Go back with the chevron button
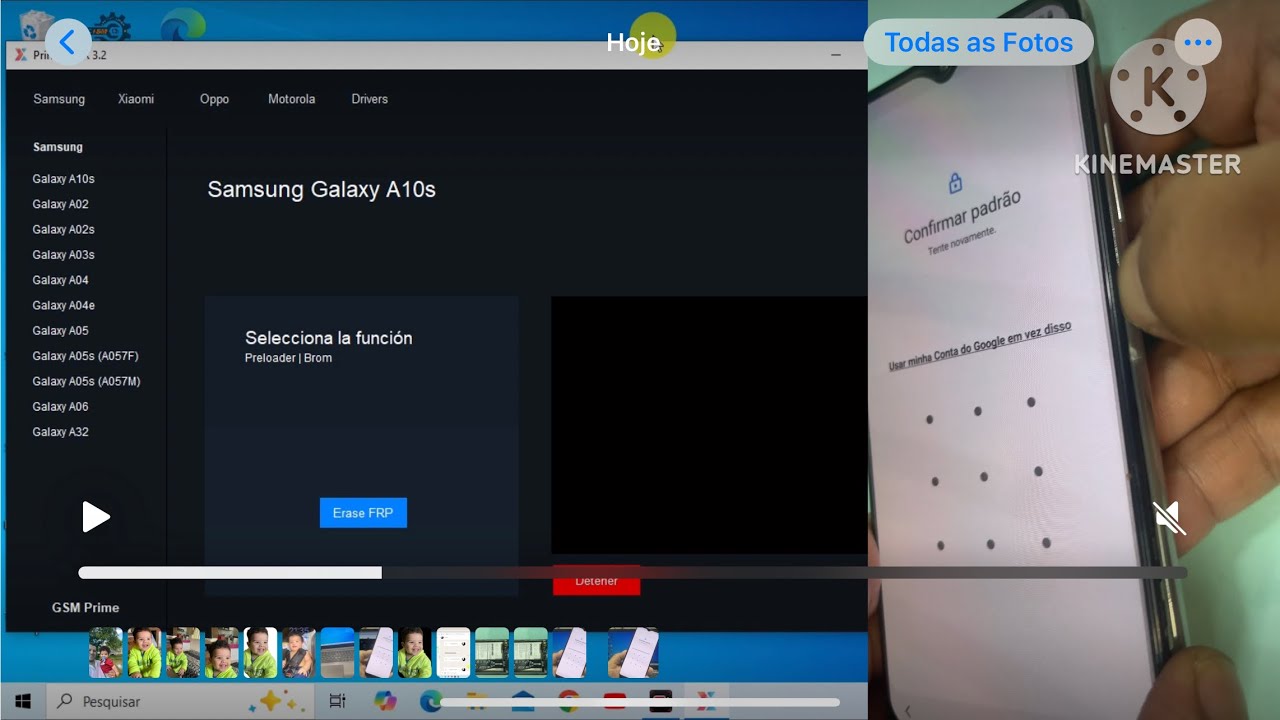The image size is (1280, 720). coord(68,42)
